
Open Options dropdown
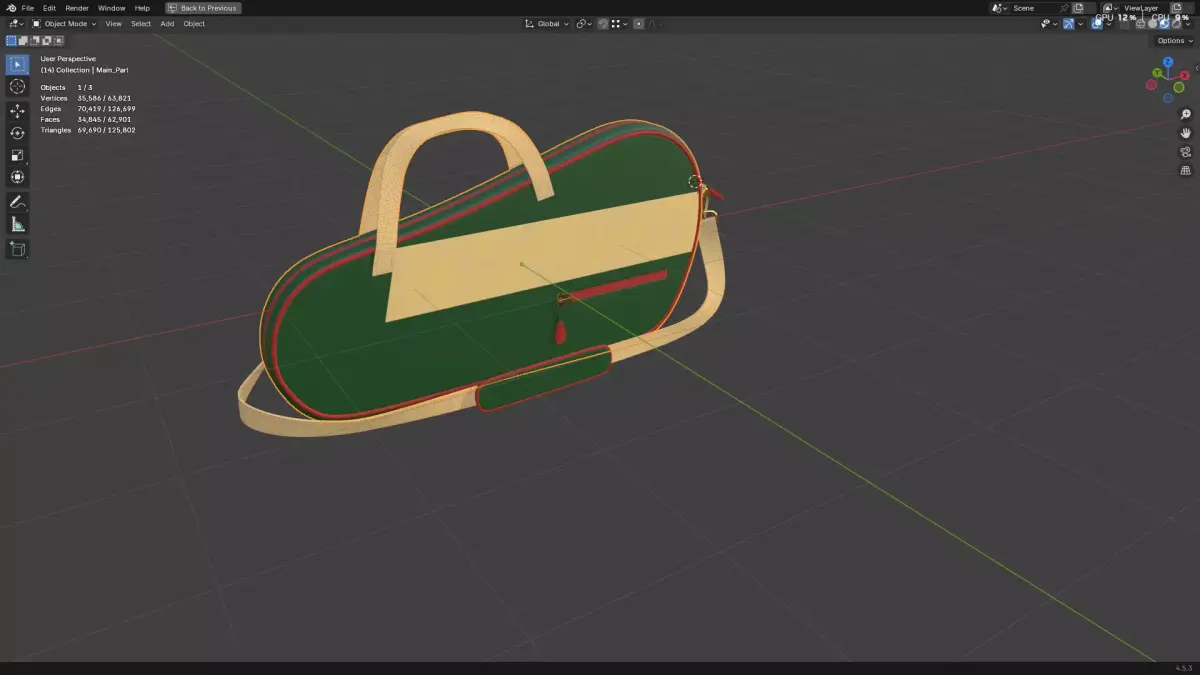click(1174, 41)
